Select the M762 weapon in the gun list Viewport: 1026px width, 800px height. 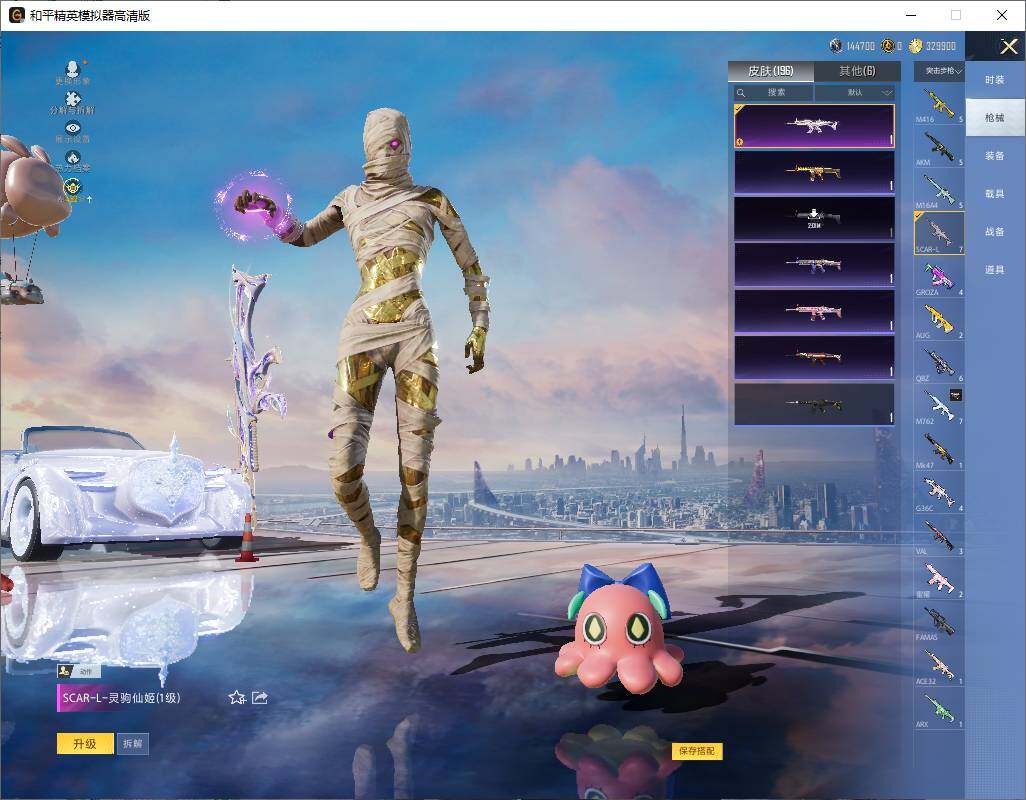pos(939,406)
